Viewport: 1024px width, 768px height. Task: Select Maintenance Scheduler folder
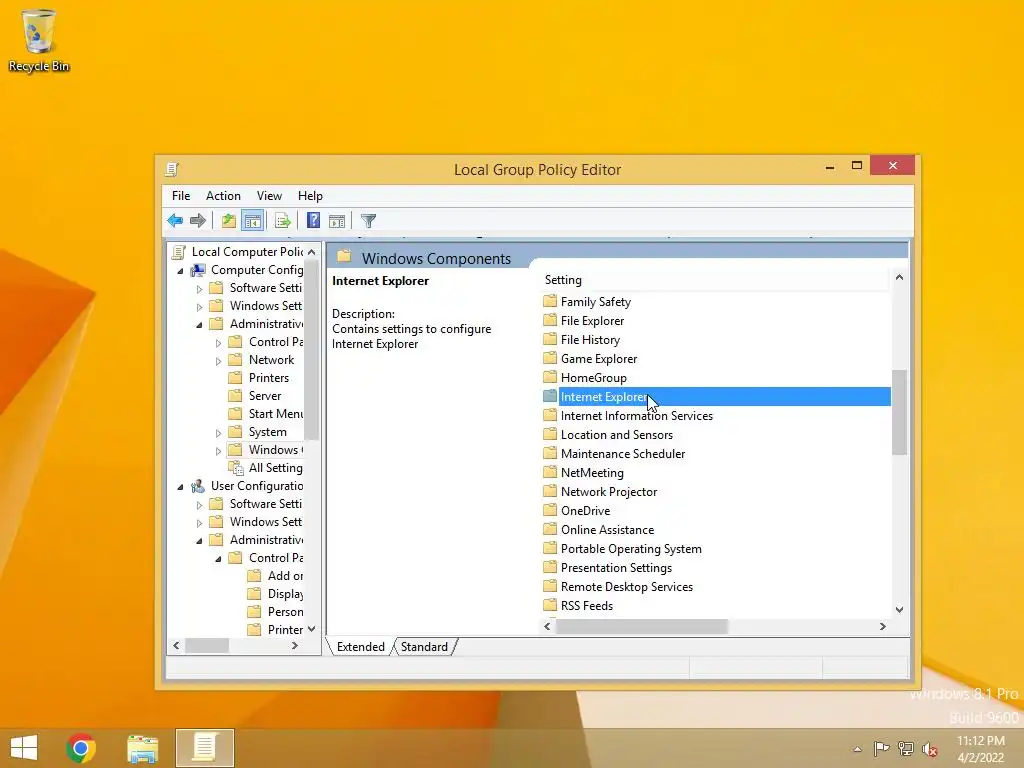coord(623,453)
